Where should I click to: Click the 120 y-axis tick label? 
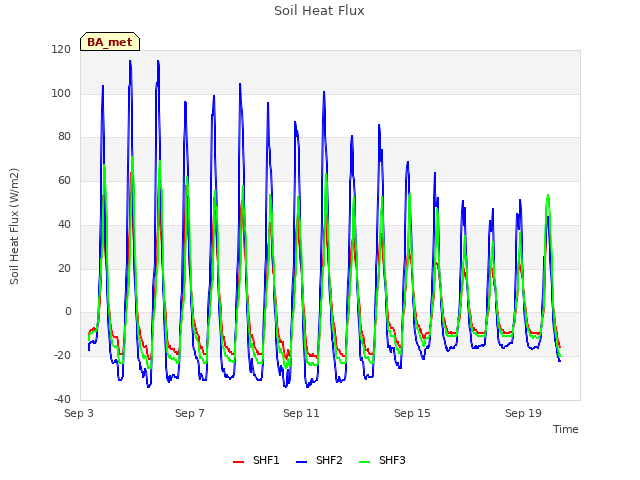(x=61, y=49)
